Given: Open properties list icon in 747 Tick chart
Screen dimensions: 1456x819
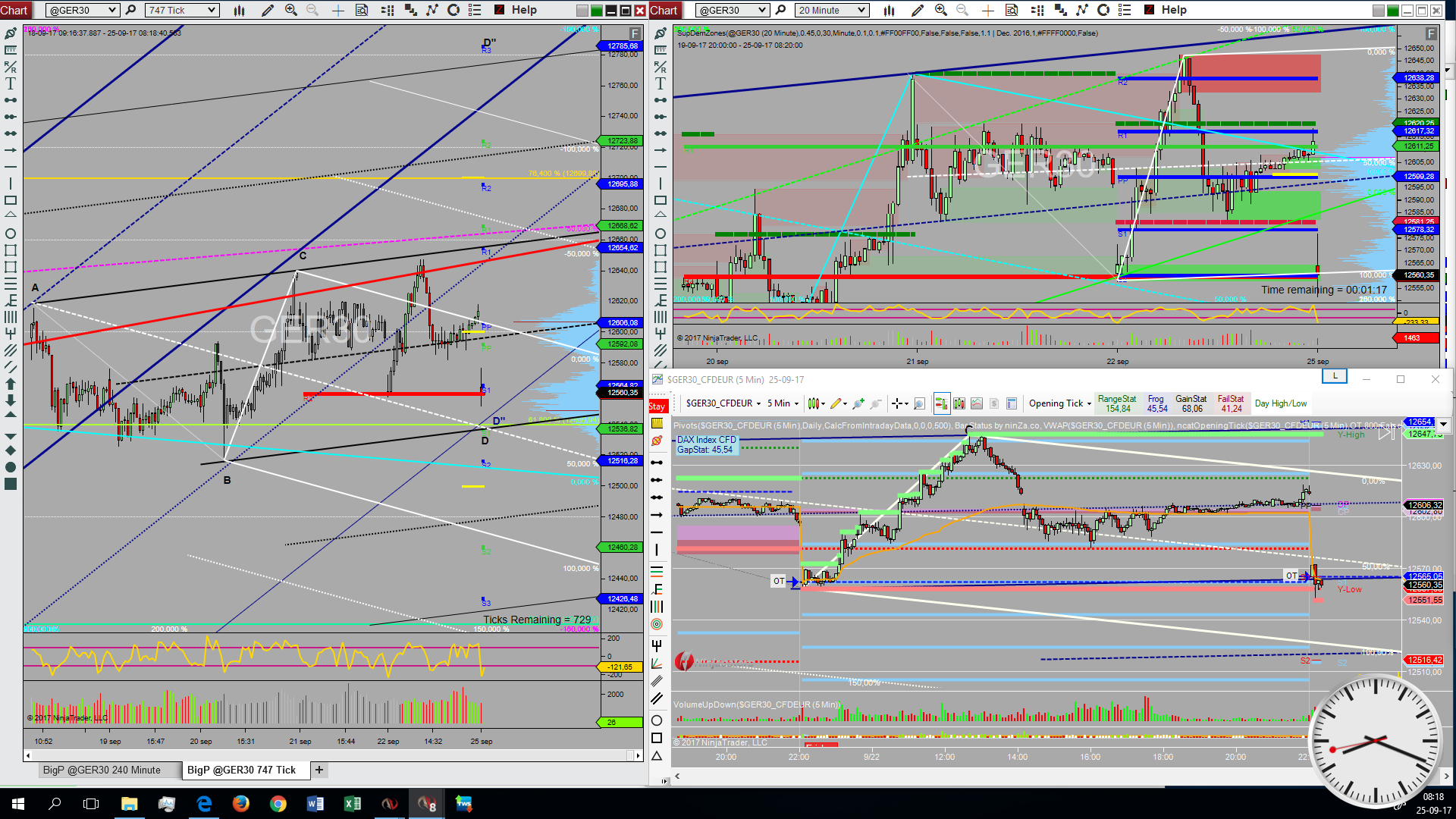Looking at the screenshot, I should 475,10.
